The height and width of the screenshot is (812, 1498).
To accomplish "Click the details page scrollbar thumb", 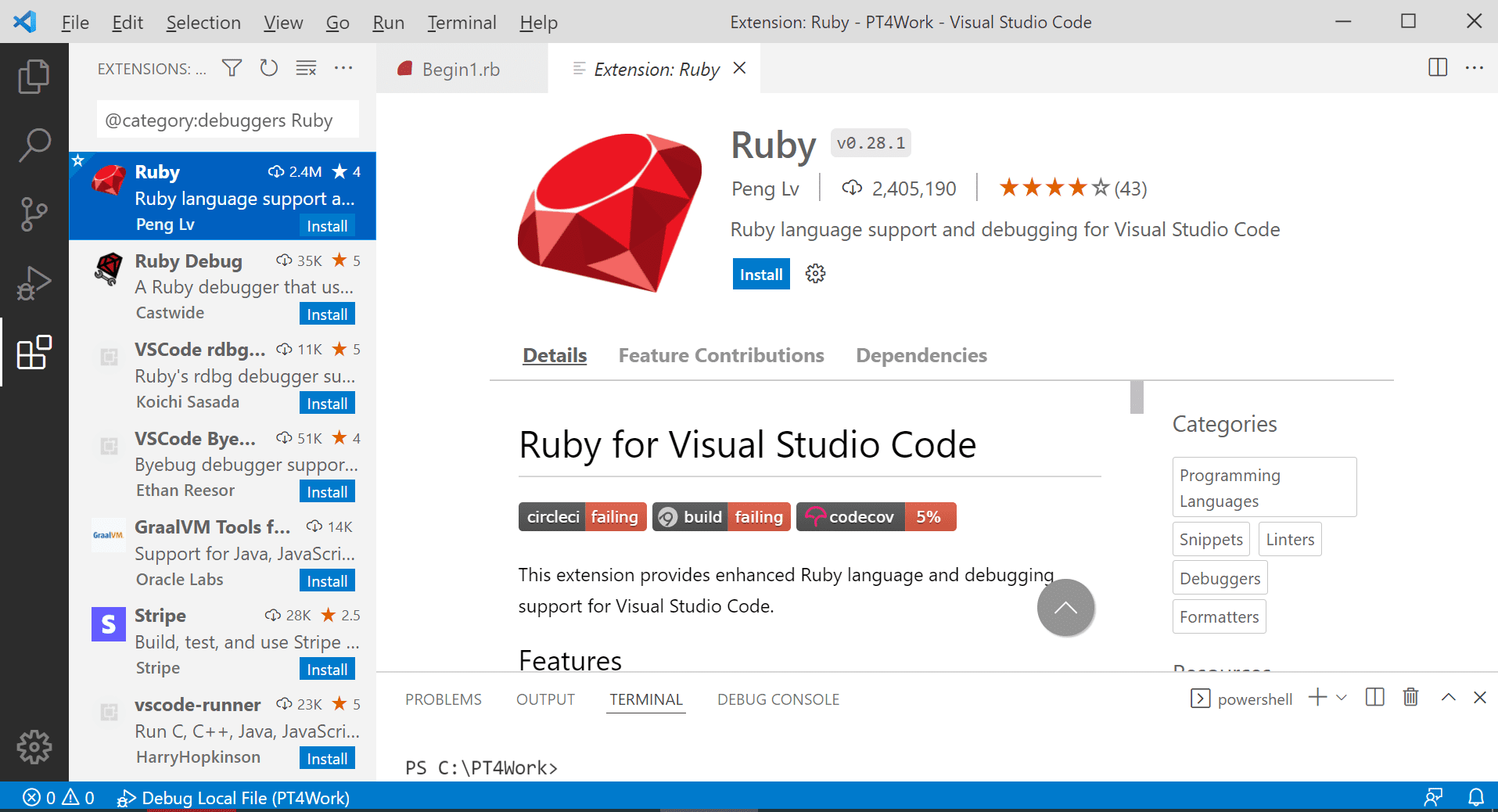I will [x=1137, y=397].
